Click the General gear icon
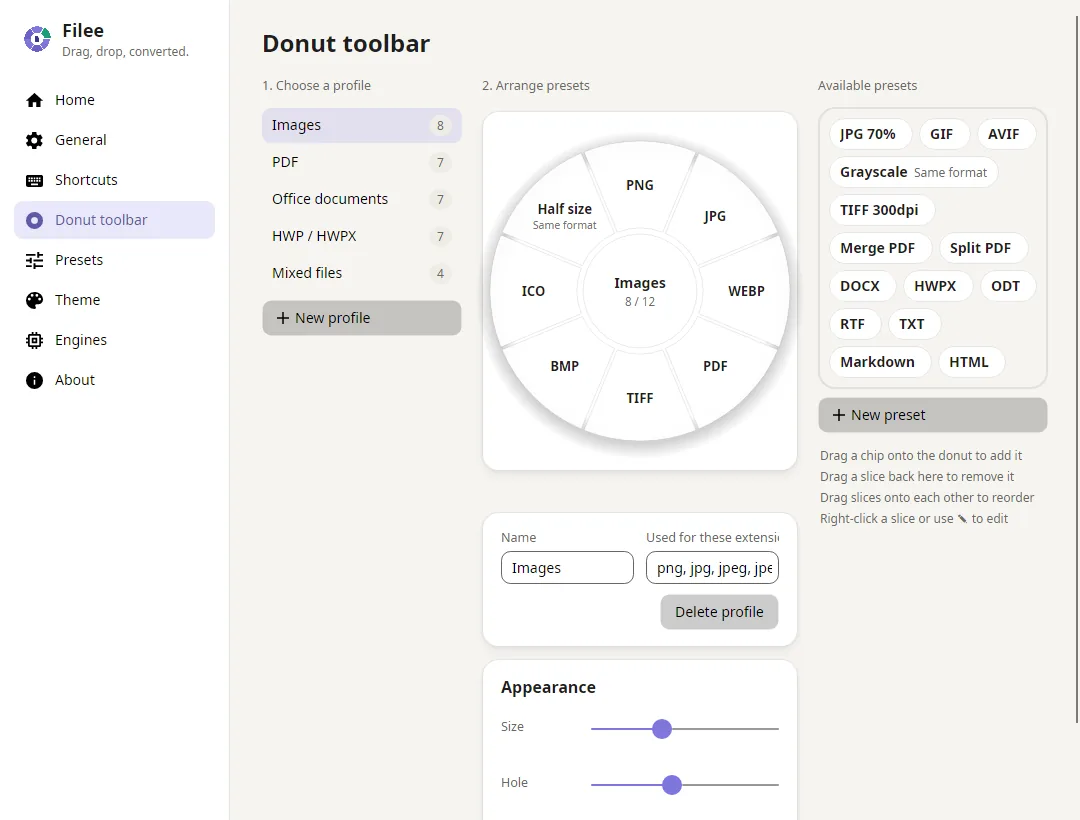 (34, 140)
